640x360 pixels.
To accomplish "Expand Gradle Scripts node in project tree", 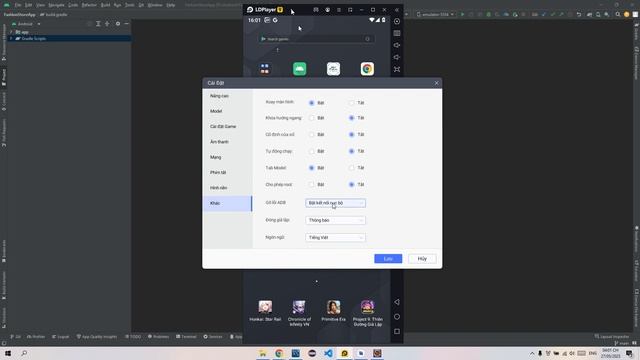I will 11,38.
